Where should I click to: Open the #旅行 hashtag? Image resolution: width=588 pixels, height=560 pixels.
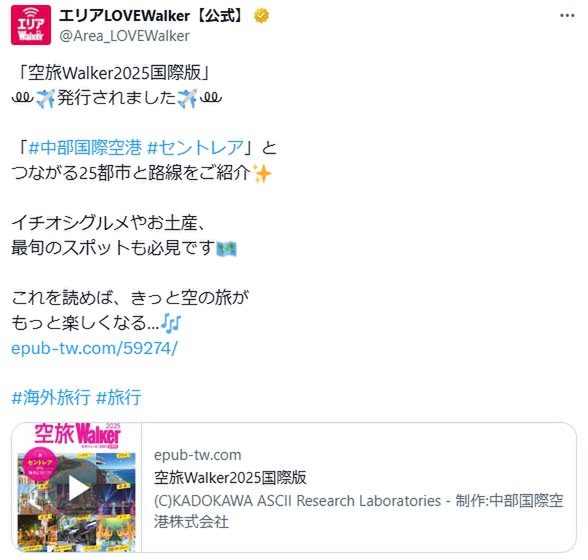[x=118, y=397]
